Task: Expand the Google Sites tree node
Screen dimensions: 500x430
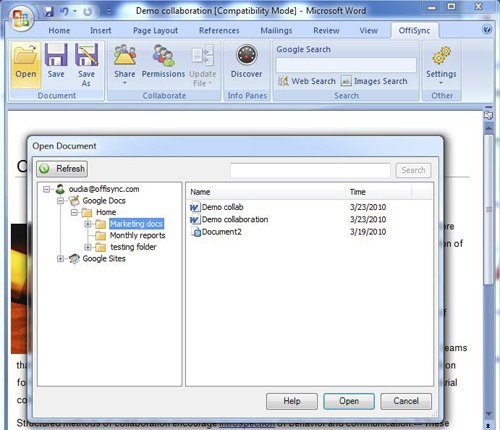Action: [60, 259]
